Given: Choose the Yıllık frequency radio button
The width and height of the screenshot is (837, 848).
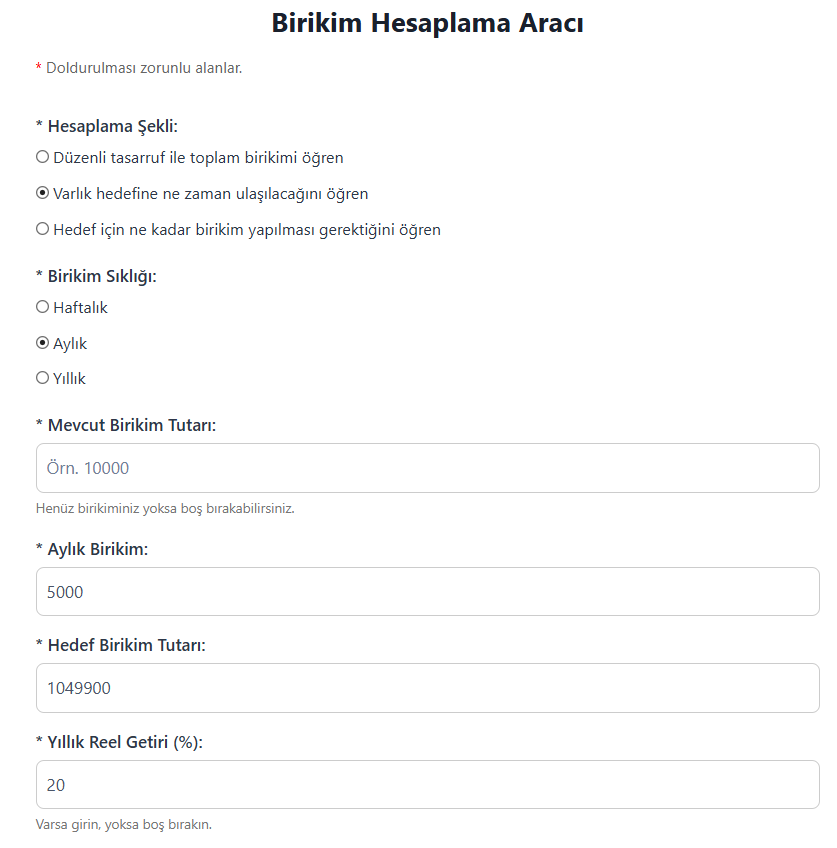Looking at the screenshot, I should pos(42,378).
